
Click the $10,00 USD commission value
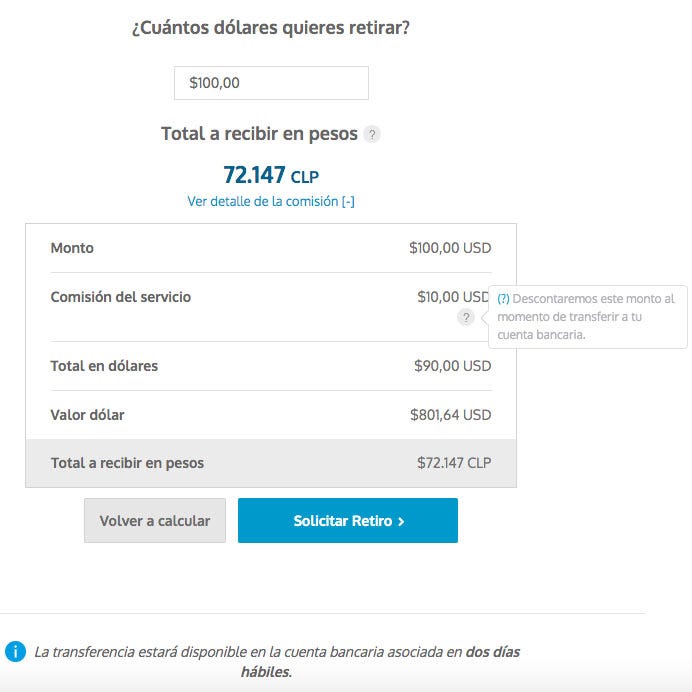tap(454, 297)
